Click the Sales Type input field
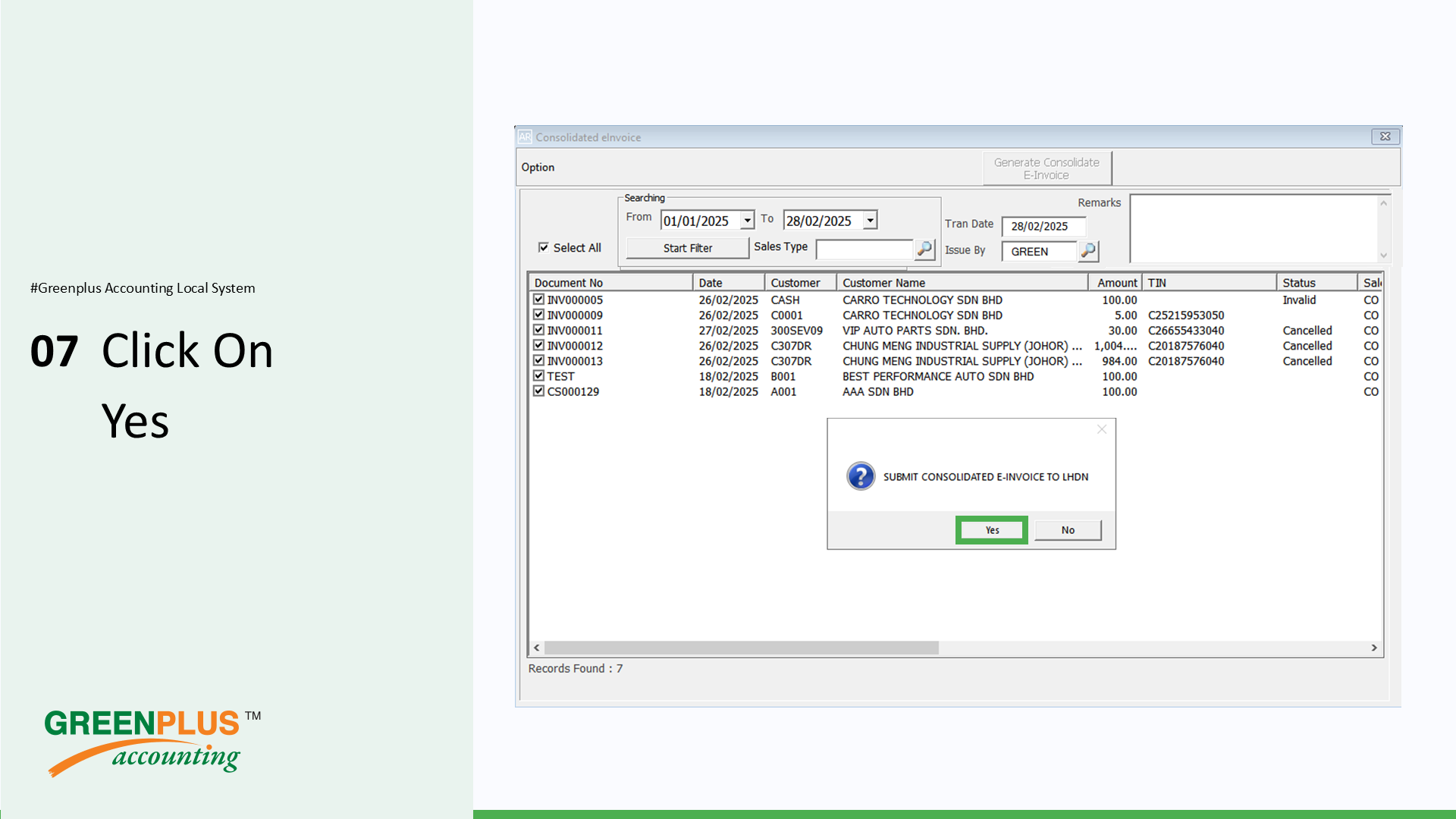Viewport: 1456px width, 819px height. 864,249
